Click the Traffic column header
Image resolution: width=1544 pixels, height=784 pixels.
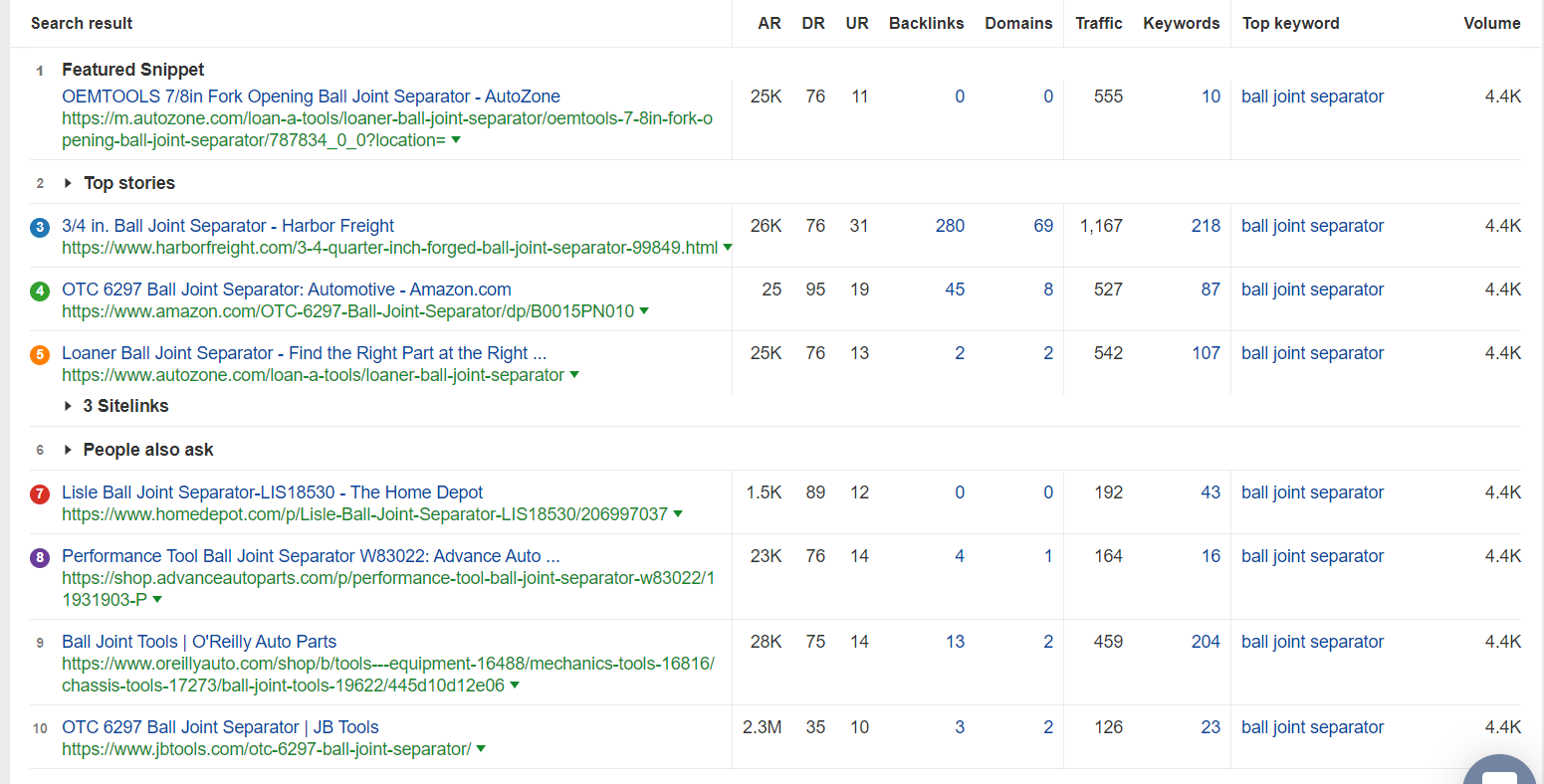click(x=1099, y=23)
